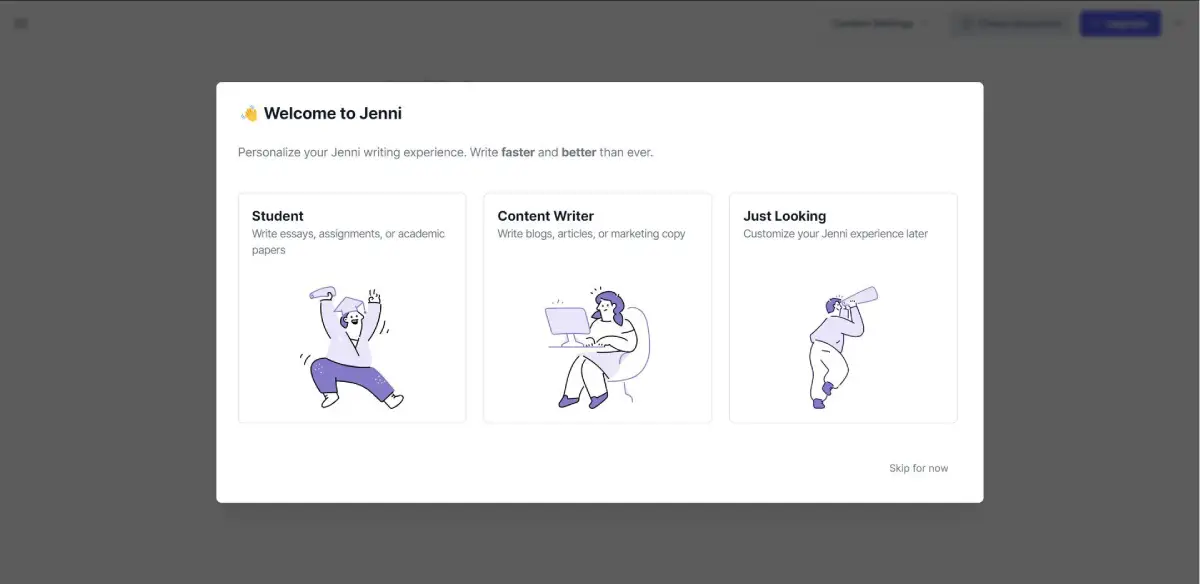
Task: Skip for now link in welcome dialog
Action: (x=918, y=468)
